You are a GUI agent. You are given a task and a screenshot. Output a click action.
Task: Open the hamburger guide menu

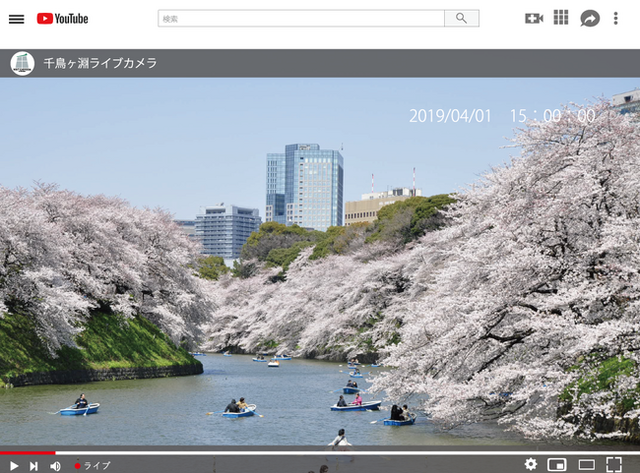click(16, 18)
